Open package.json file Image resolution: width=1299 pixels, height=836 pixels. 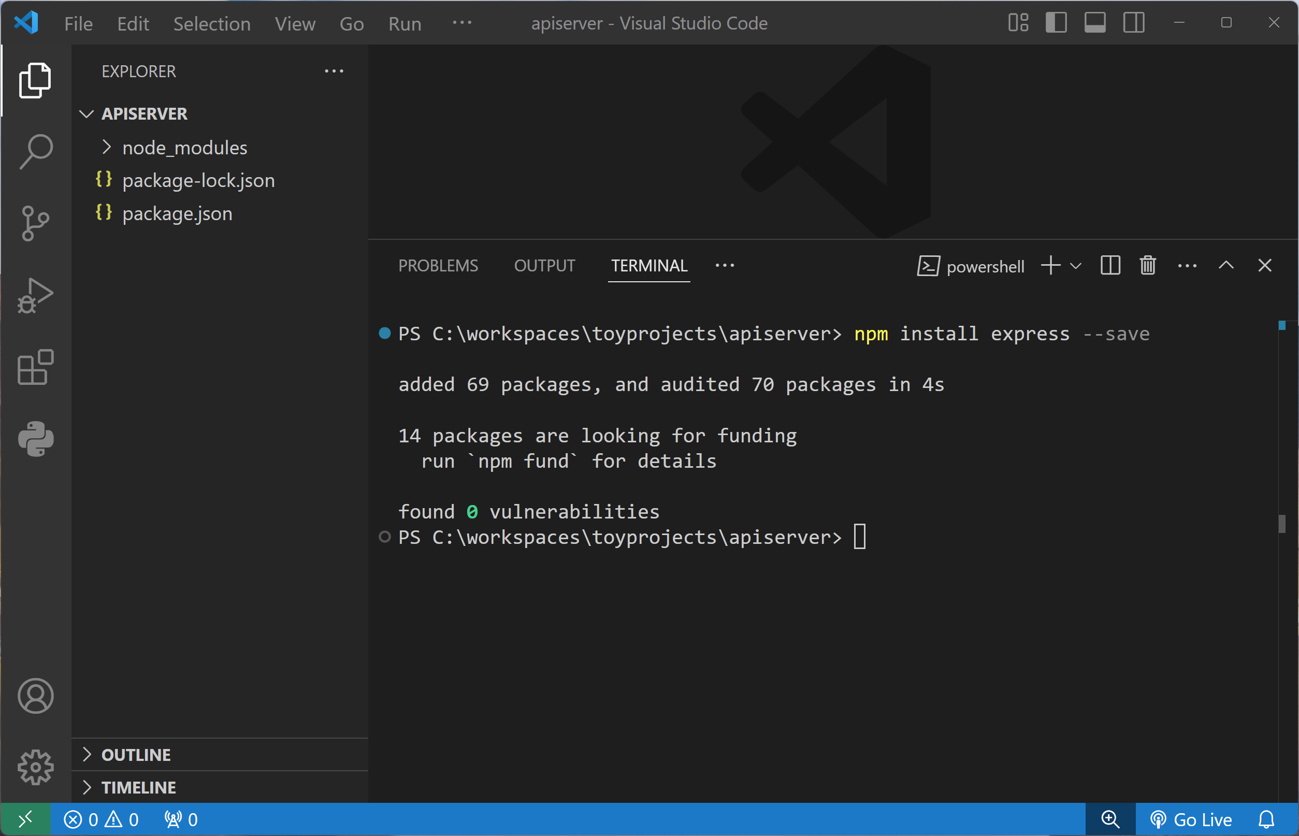[220, 213]
